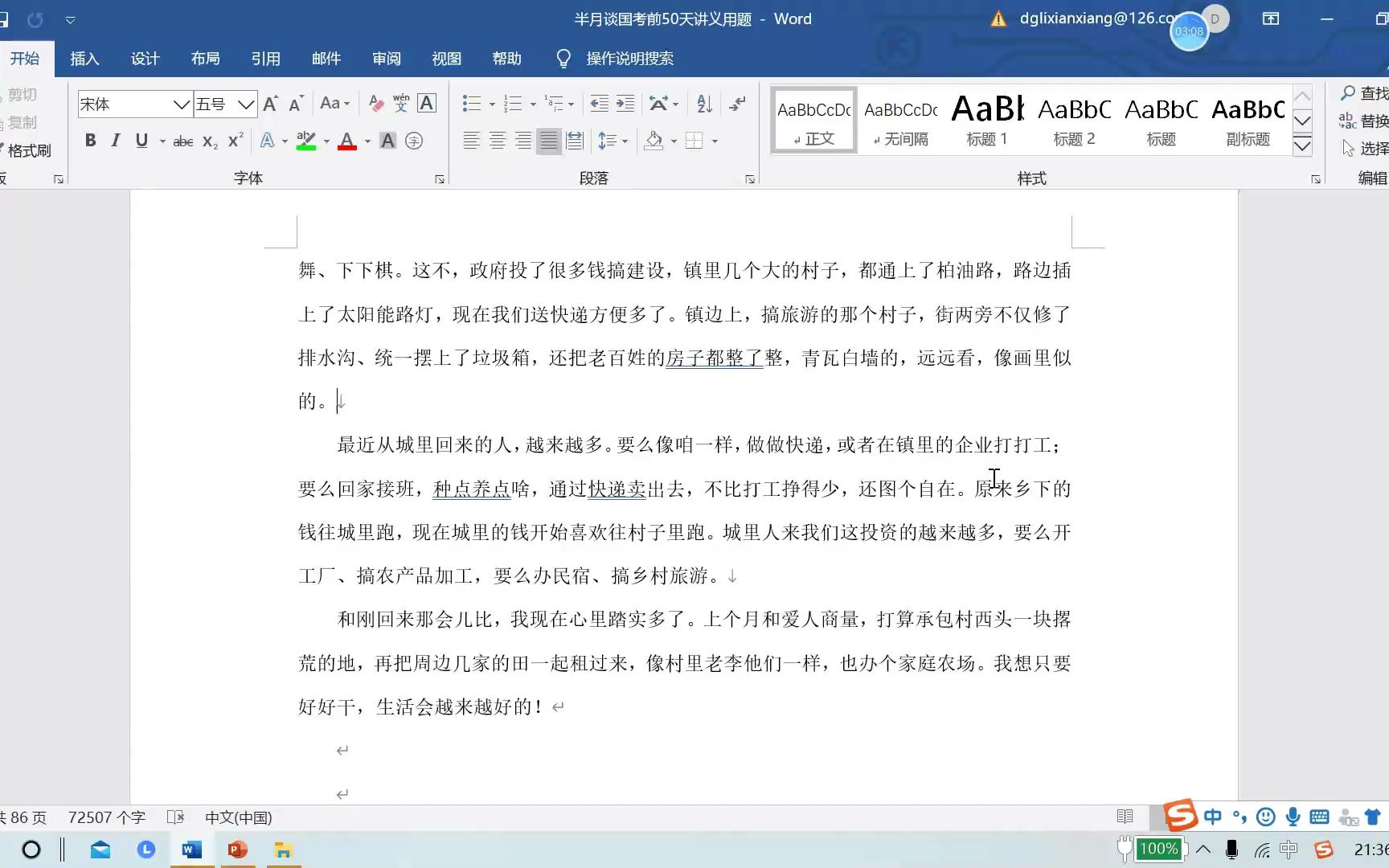The image size is (1389, 868).
Task: Toggle strikethrough formatting
Action: coord(183,141)
